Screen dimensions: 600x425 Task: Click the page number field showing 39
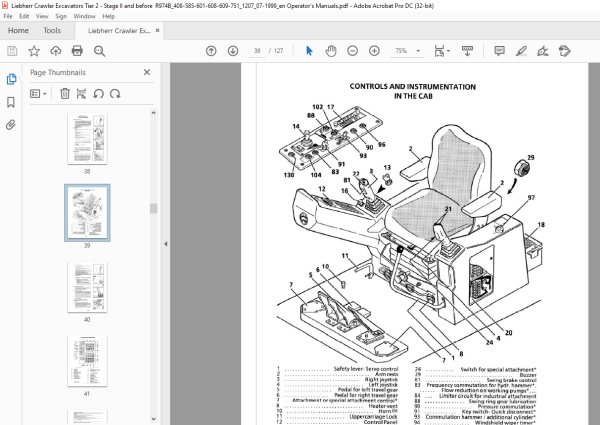[257, 51]
